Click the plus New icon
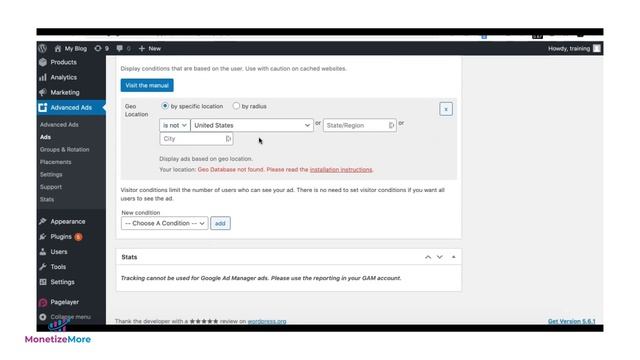 142,48
